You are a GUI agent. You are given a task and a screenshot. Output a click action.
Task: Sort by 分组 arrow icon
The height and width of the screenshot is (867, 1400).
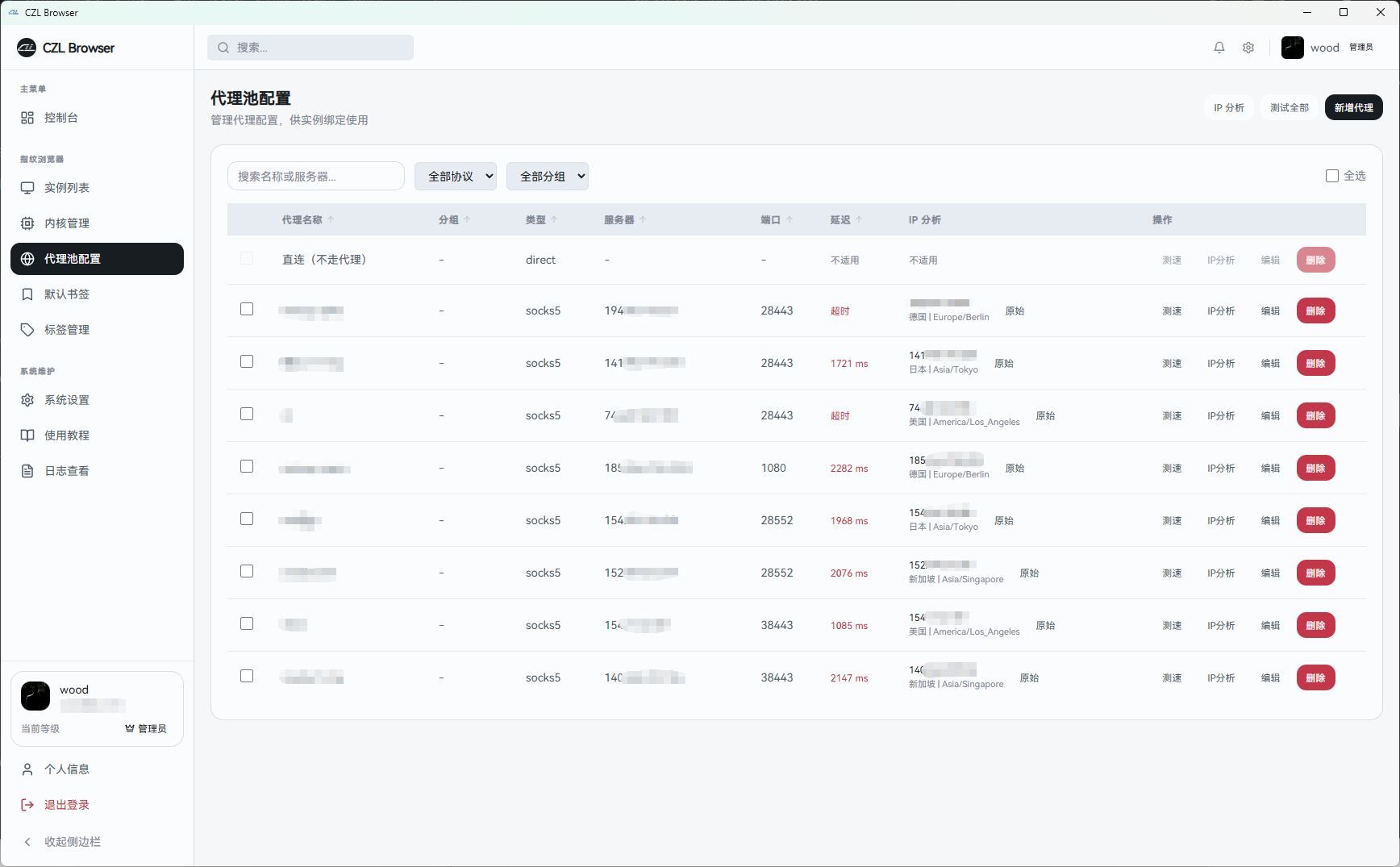coord(467,219)
